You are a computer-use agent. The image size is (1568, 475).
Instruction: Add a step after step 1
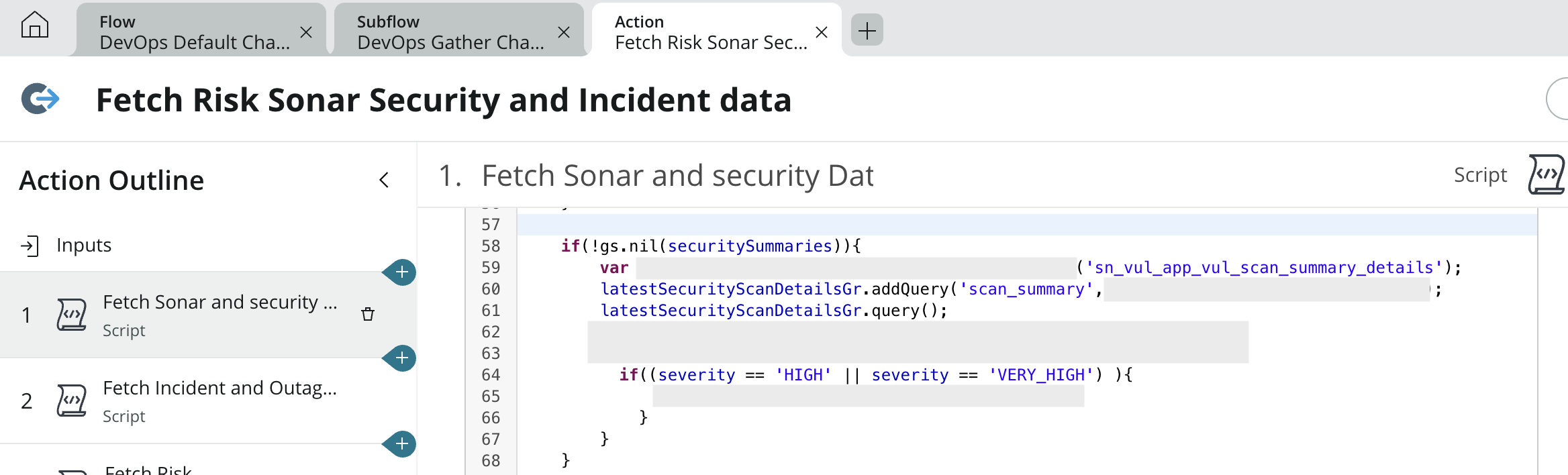click(x=401, y=358)
